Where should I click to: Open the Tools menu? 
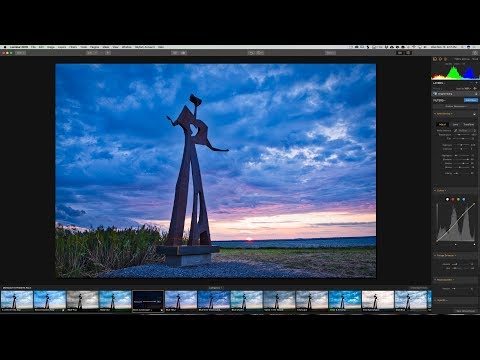(x=84, y=47)
